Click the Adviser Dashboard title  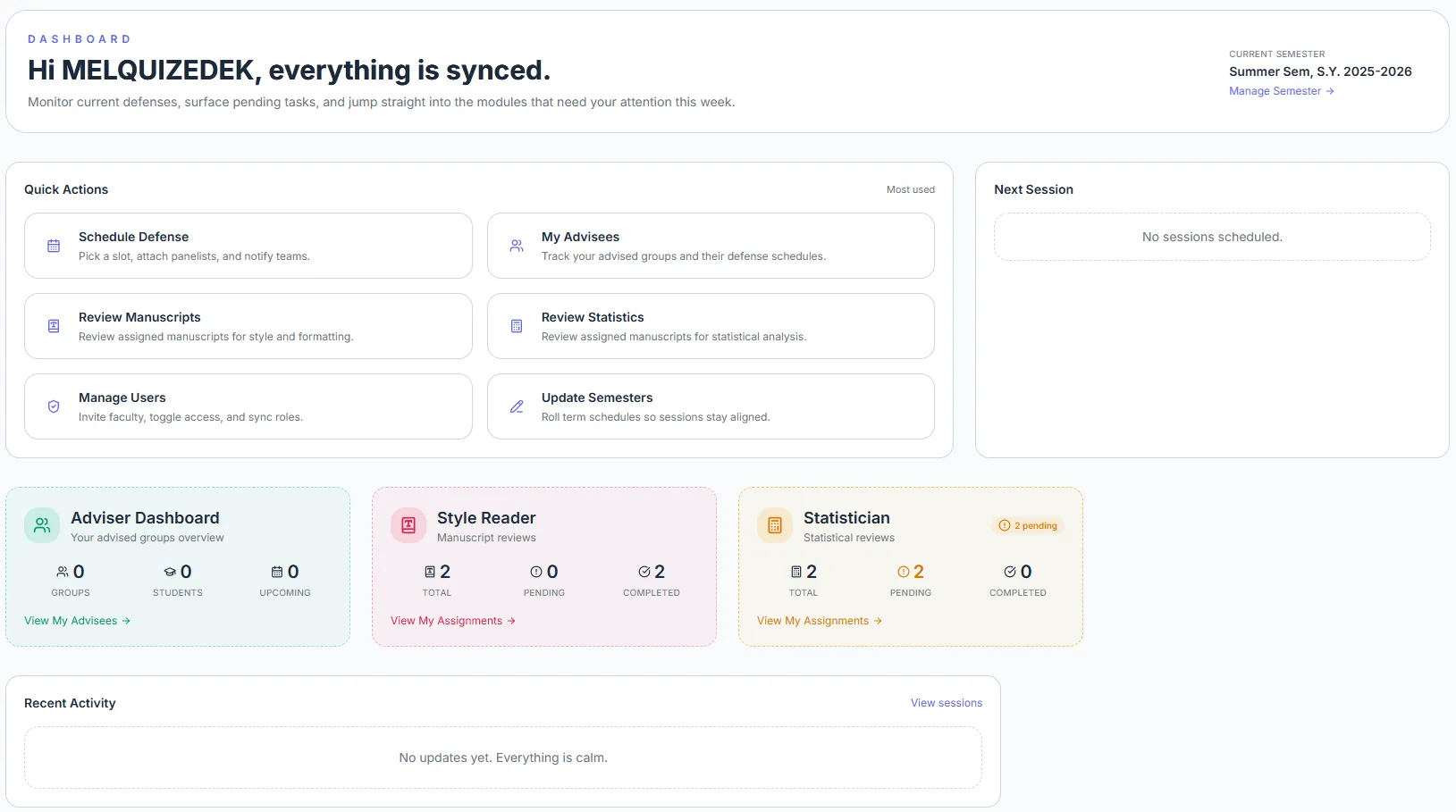click(x=145, y=518)
